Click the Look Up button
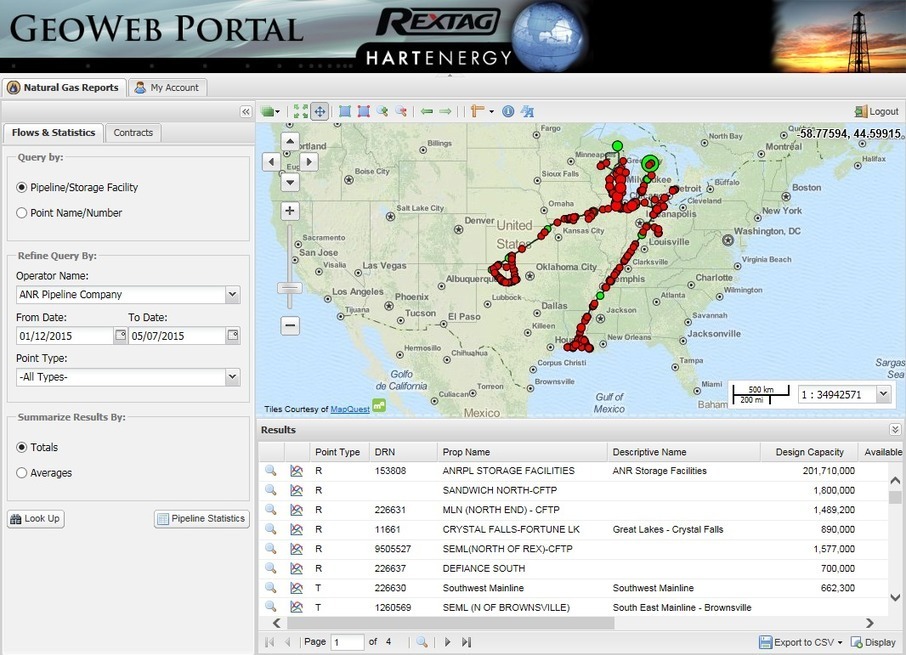The image size is (906, 655). (36, 519)
